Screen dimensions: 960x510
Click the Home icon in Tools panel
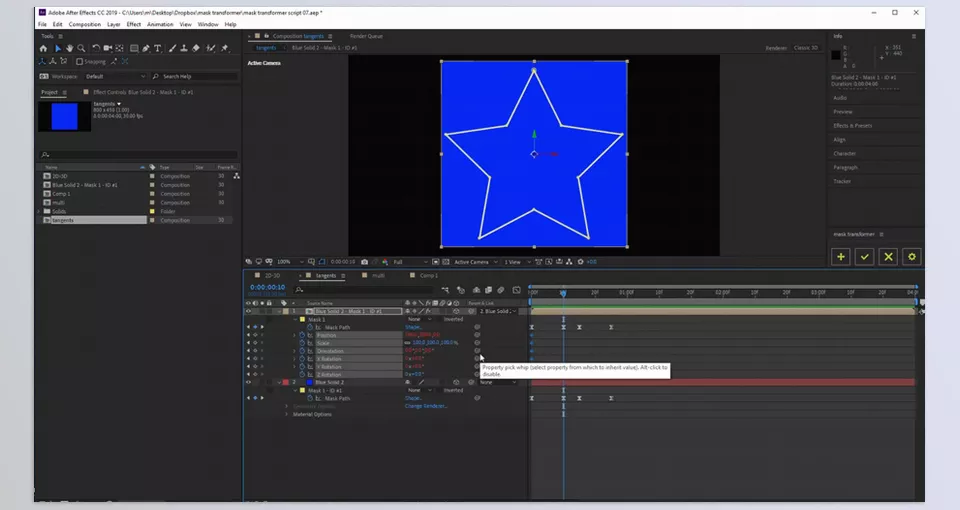43,48
